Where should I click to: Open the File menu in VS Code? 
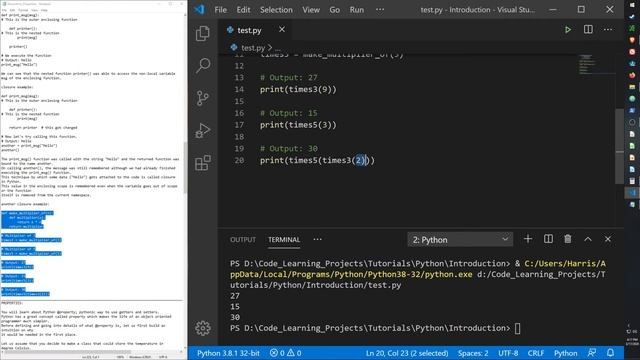point(220,10)
